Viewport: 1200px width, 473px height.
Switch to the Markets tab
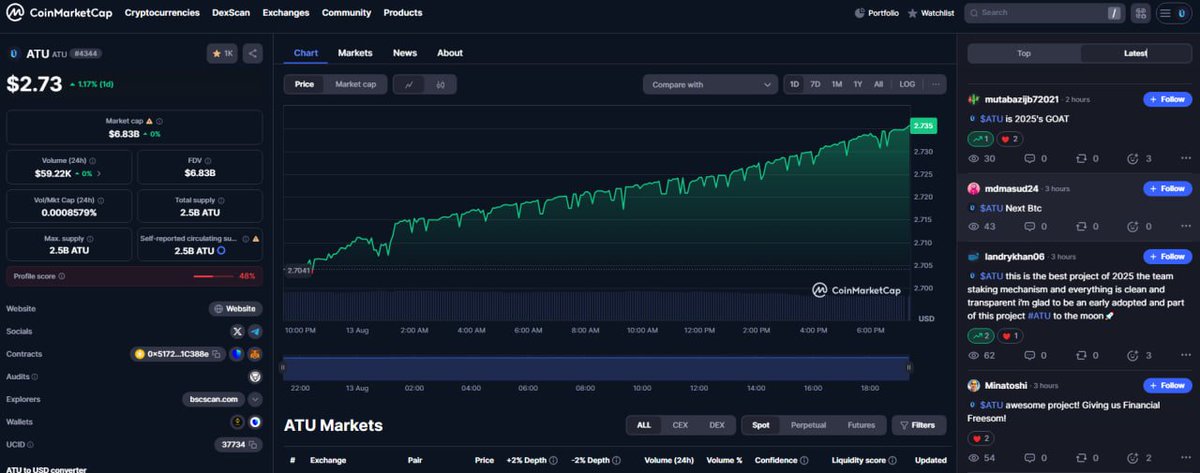[355, 53]
